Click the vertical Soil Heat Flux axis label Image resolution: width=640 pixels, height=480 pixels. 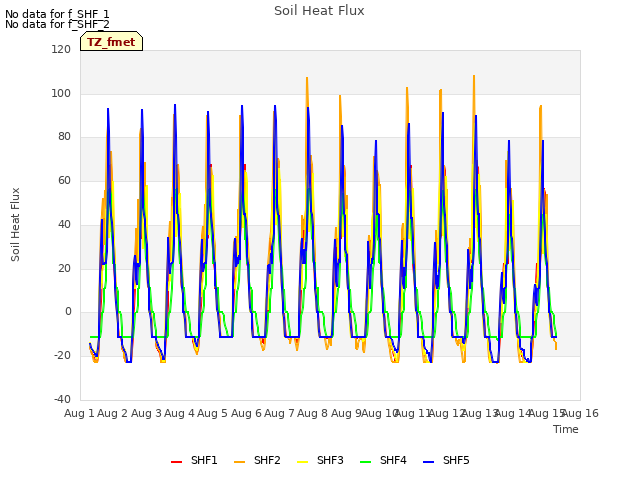15,224
